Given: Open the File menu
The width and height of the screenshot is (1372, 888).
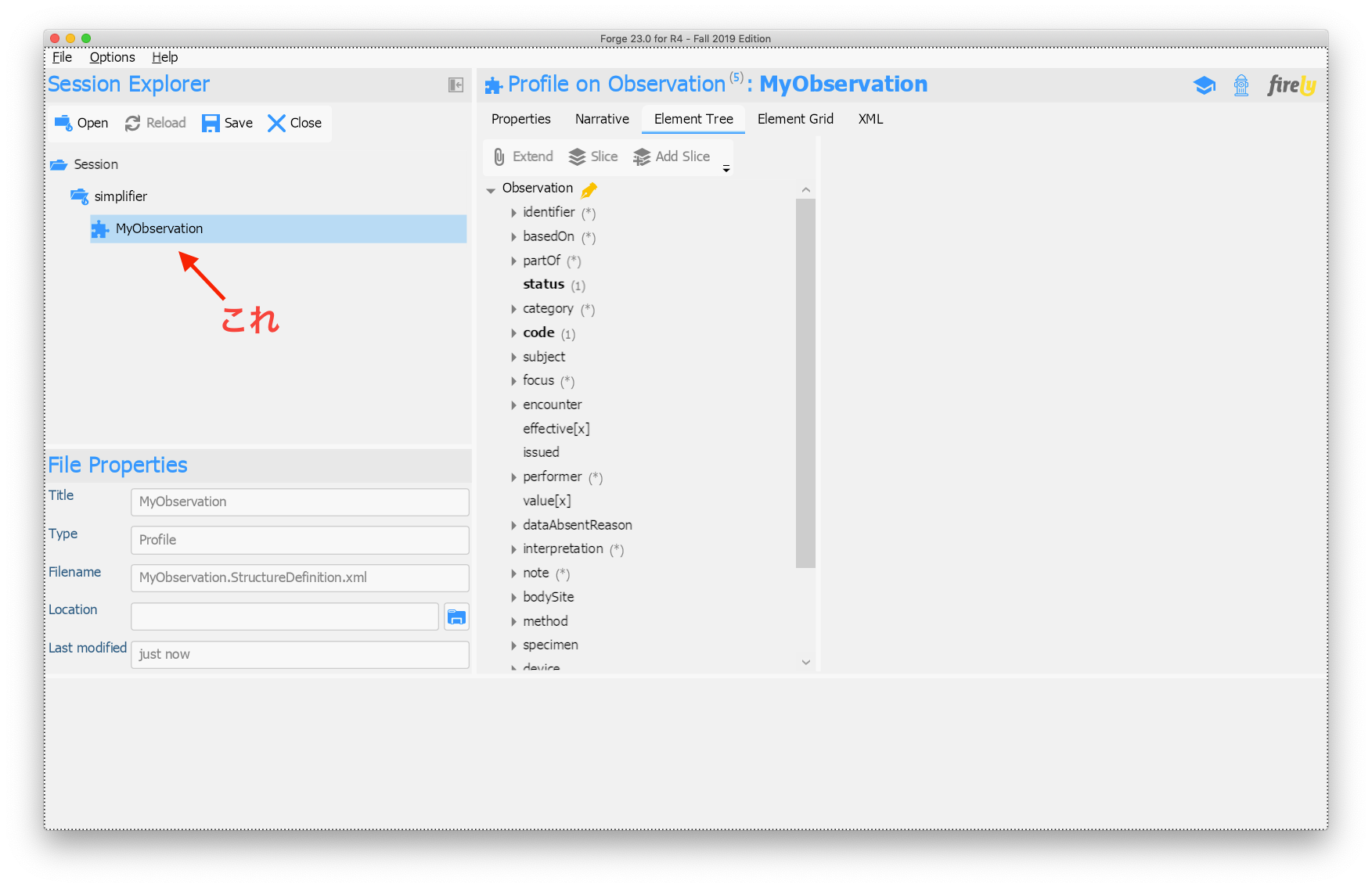Looking at the screenshot, I should tap(62, 57).
